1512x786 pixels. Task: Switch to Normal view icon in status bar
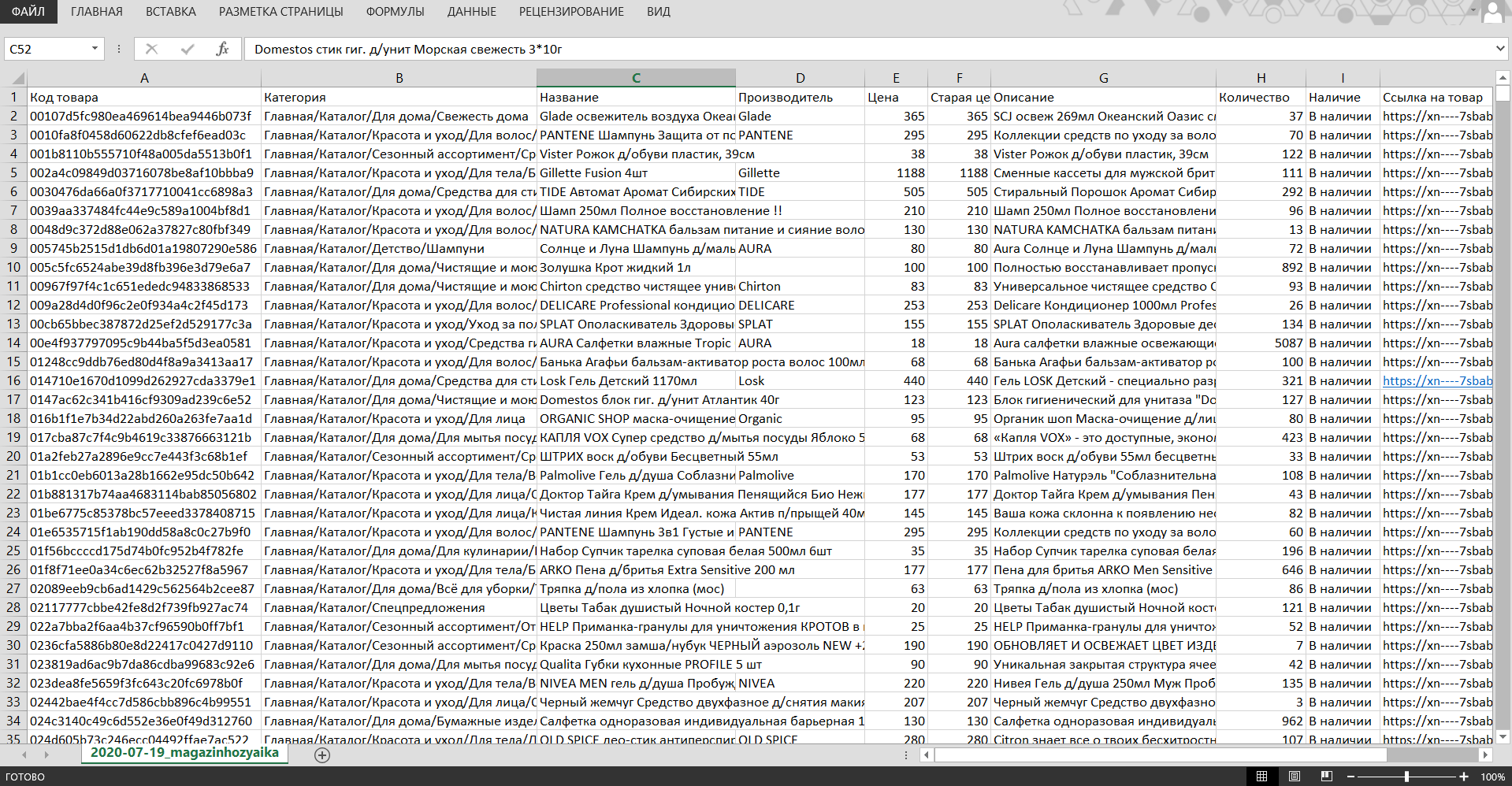(1261, 777)
